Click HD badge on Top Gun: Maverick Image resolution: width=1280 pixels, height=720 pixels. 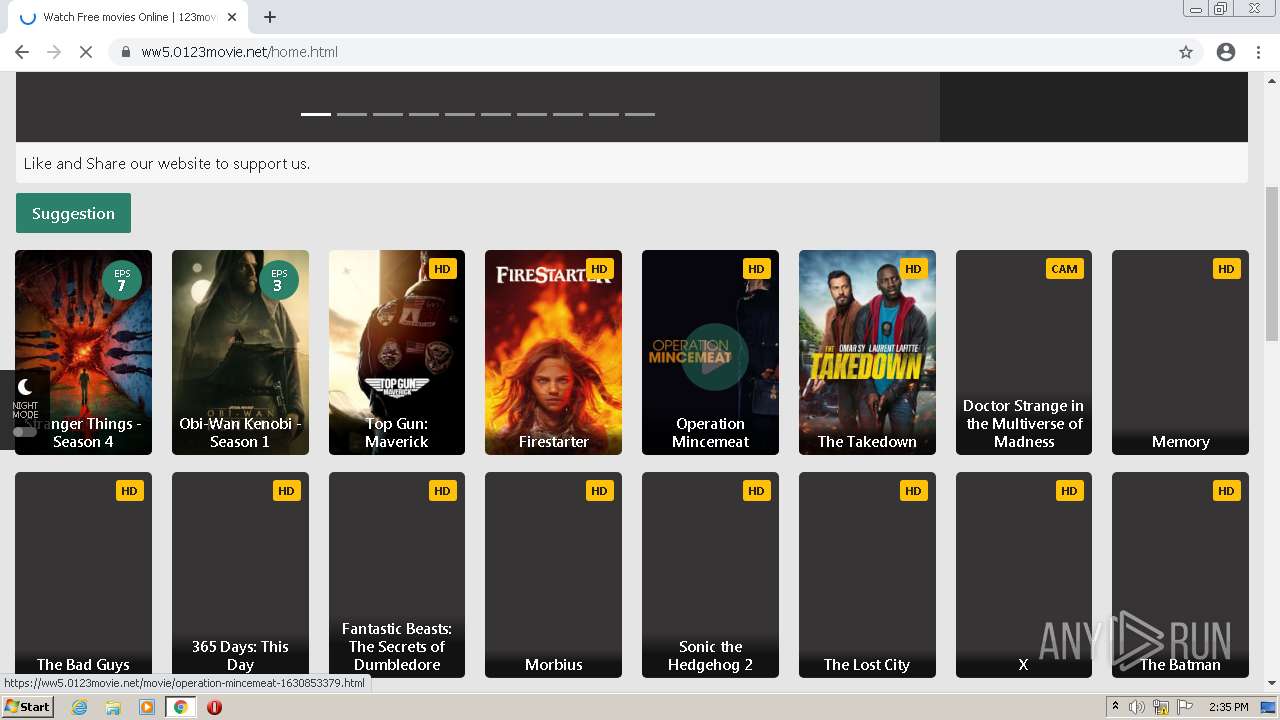tap(442, 269)
